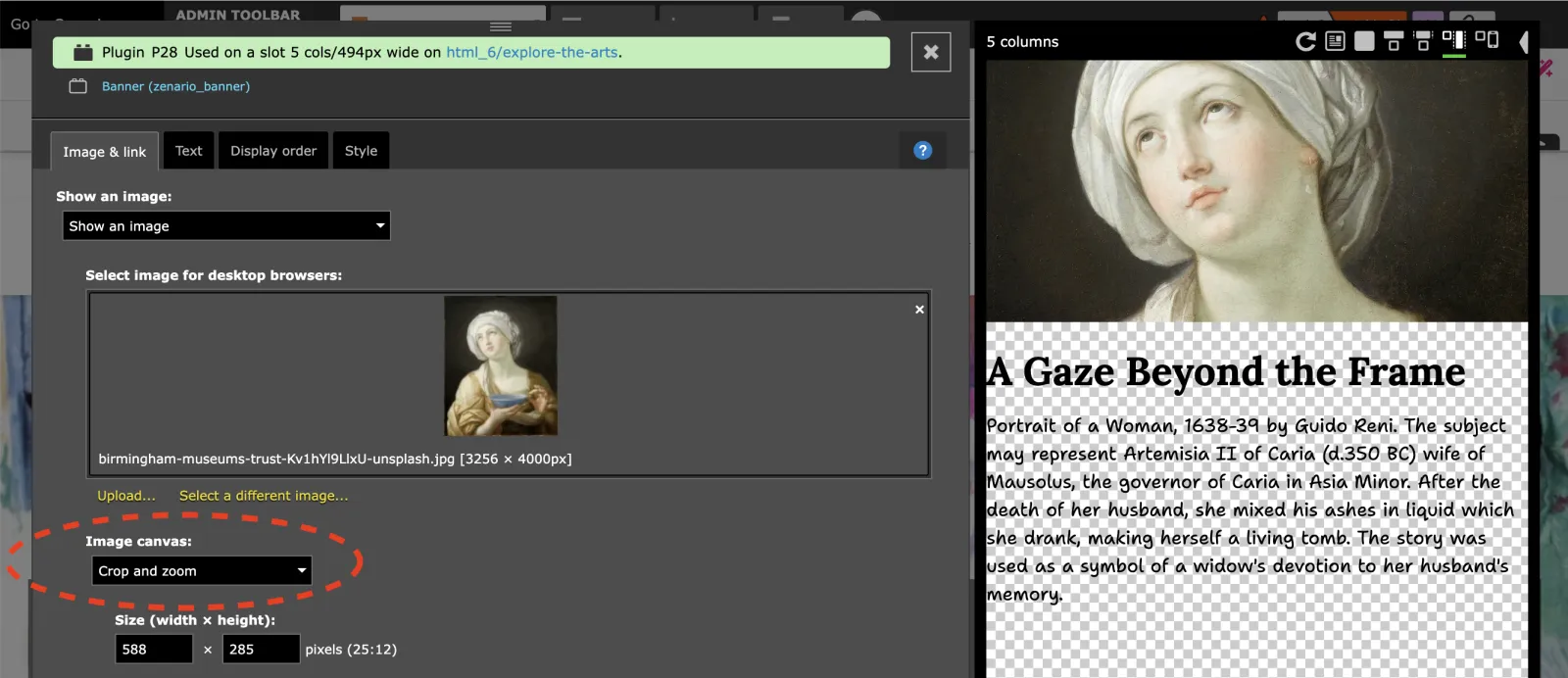Select the highlighted slot-width preview icon
Viewport: 1568px width, 678px height.
coord(1454,41)
